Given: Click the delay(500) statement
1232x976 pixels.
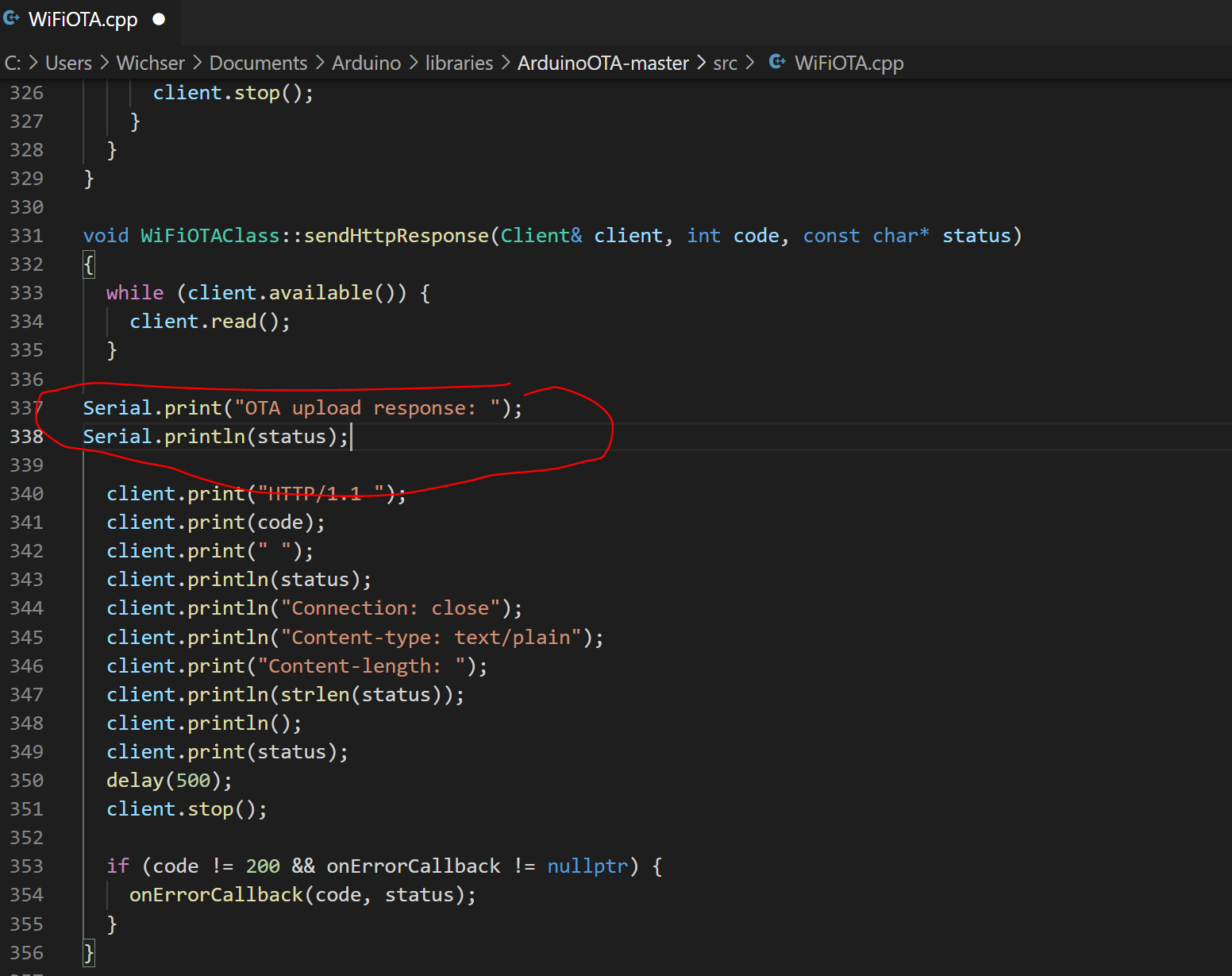Looking at the screenshot, I should 169,781.
